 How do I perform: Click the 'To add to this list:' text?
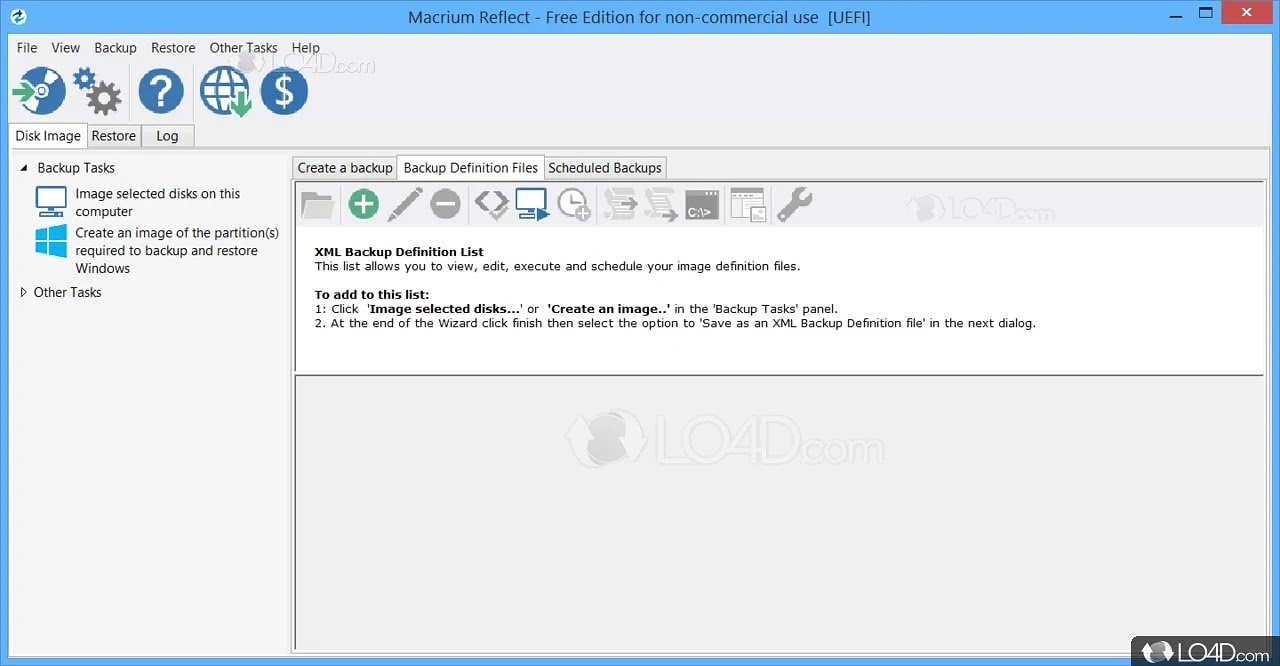click(372, 294)
